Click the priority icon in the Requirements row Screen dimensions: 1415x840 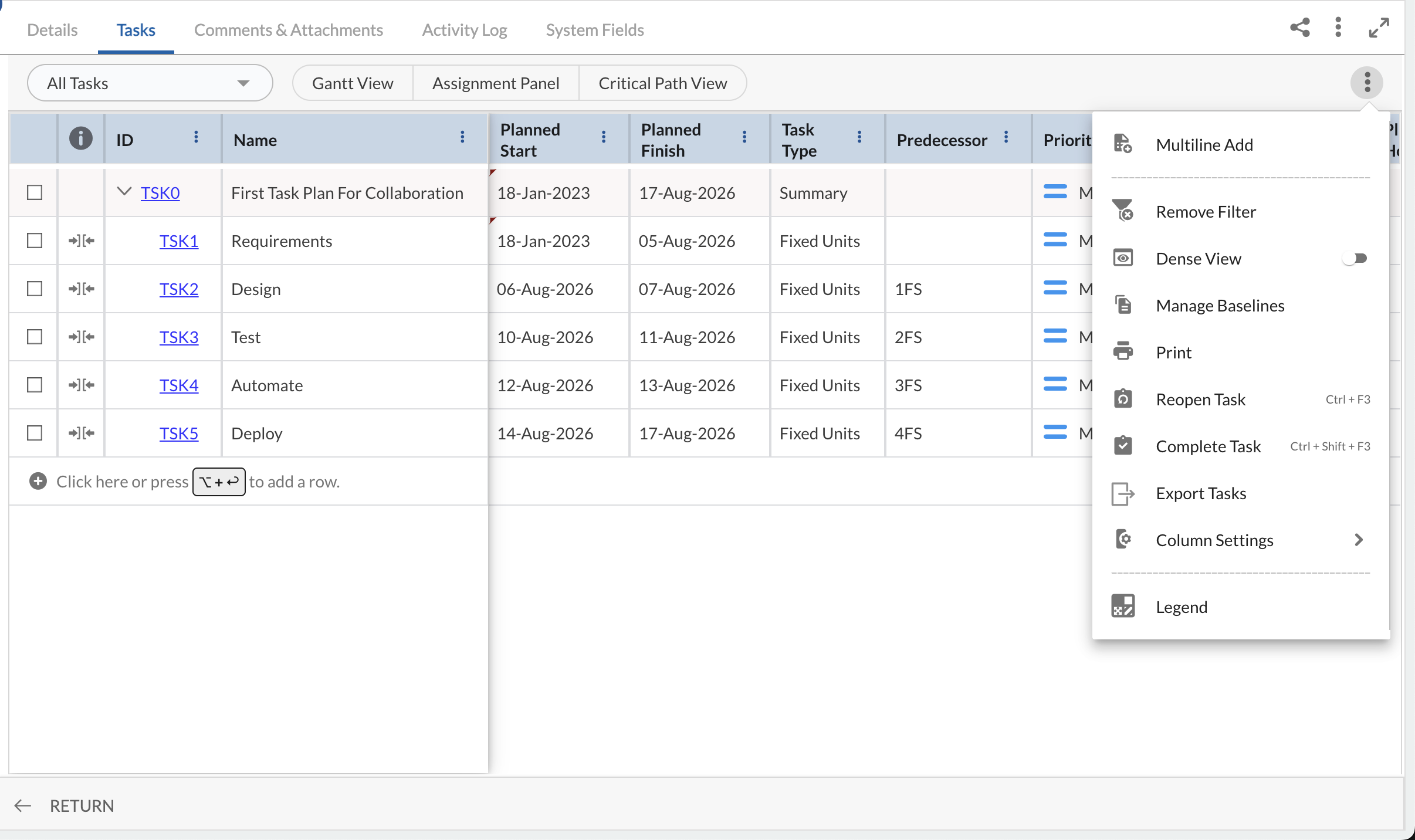coord(1055,240)
